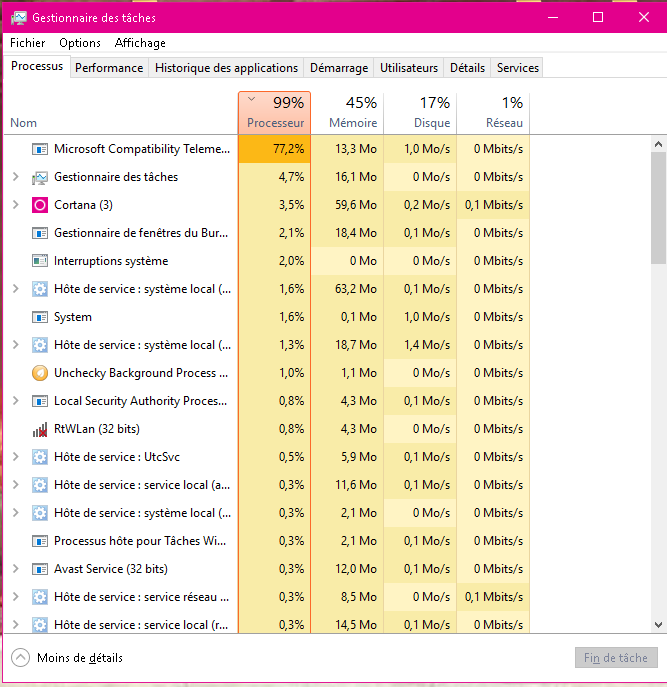
Task: Click the Gestionnaire des tâches process icon
Action: 40,177
